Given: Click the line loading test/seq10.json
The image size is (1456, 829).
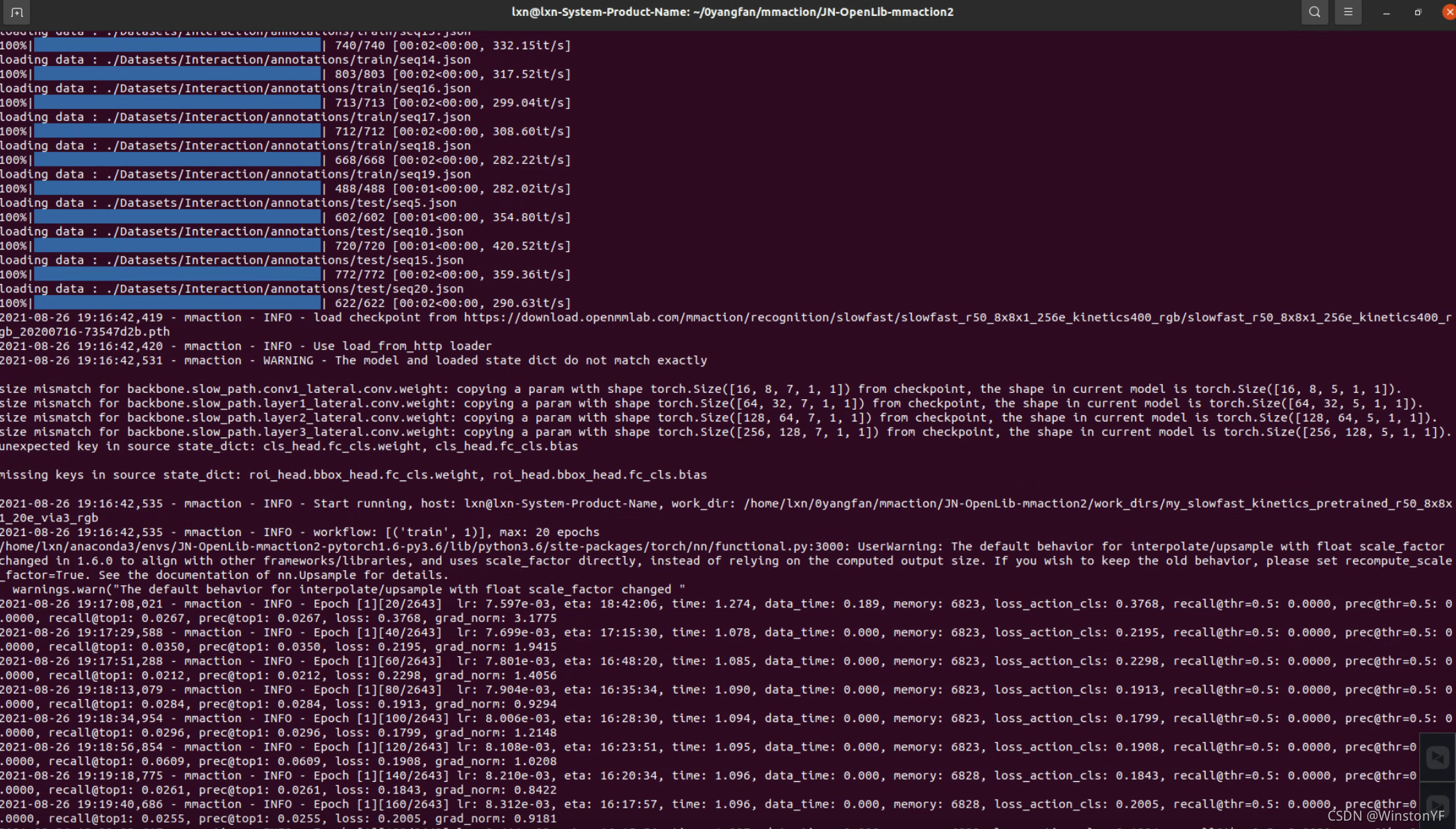Looking at the screenshot, I should pyautogui.click(x=232, y=231).
